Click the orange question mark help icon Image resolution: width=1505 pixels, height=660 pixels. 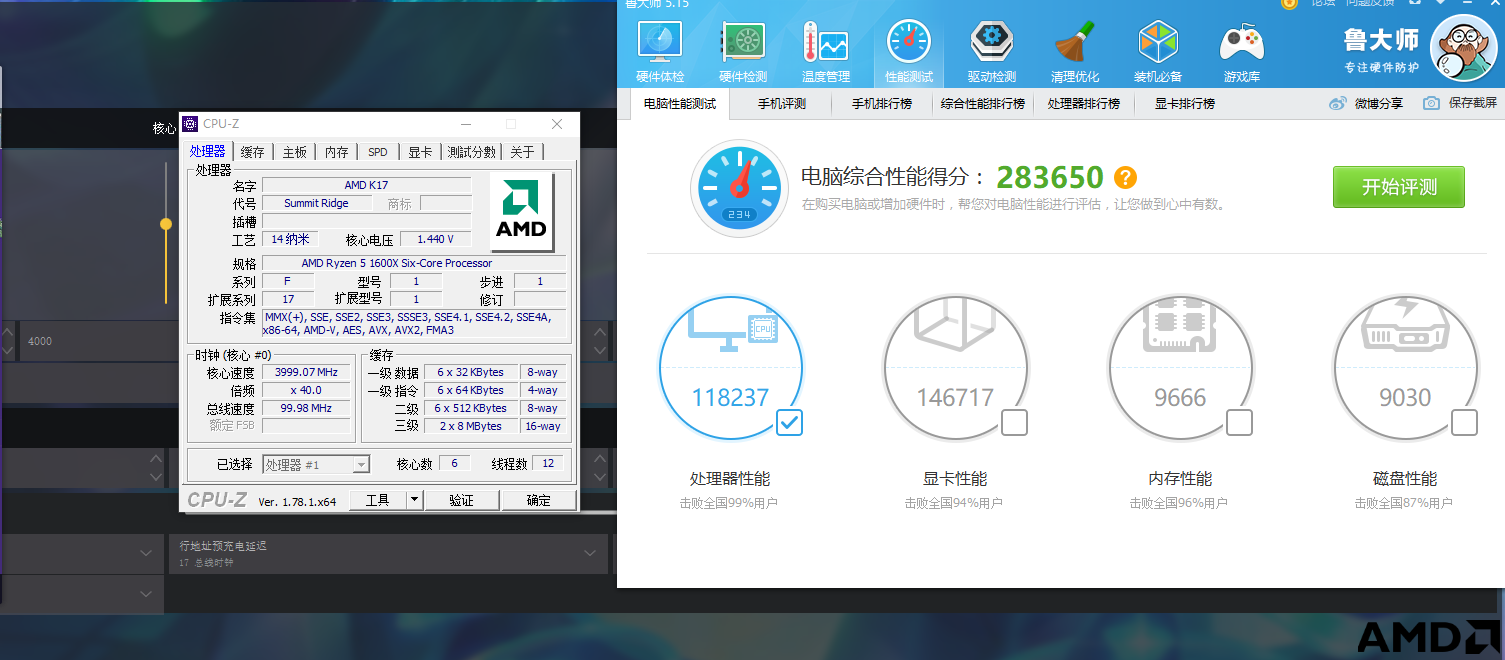point(1125,178)
